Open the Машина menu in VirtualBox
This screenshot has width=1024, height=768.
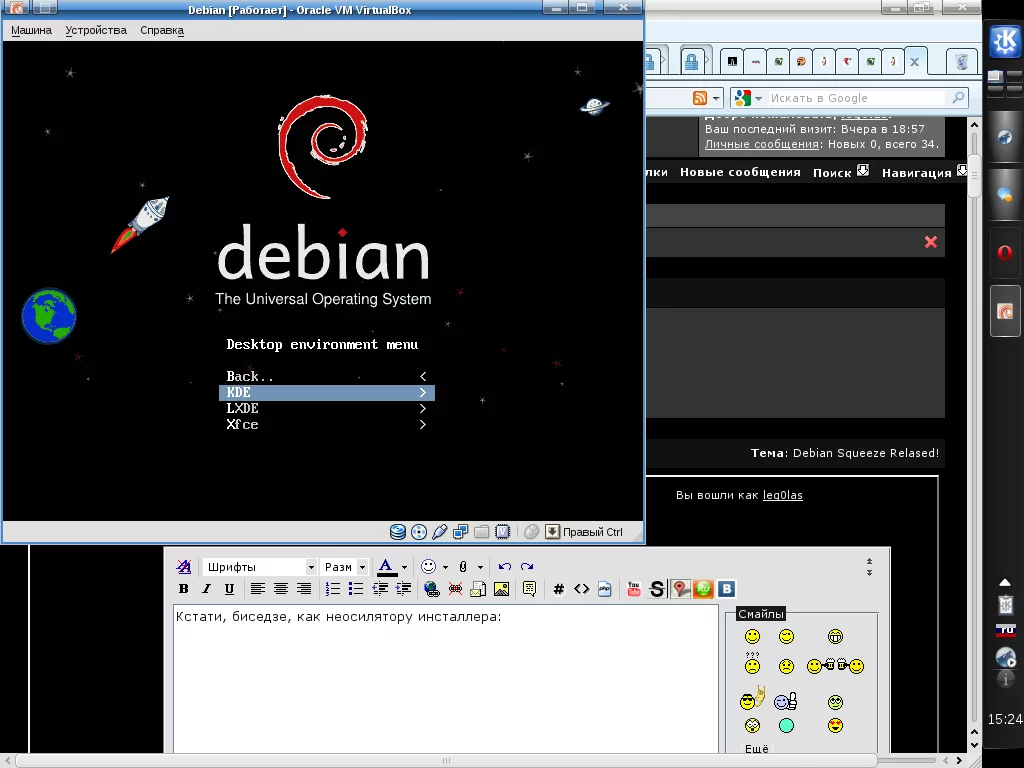tap(31, 30)
